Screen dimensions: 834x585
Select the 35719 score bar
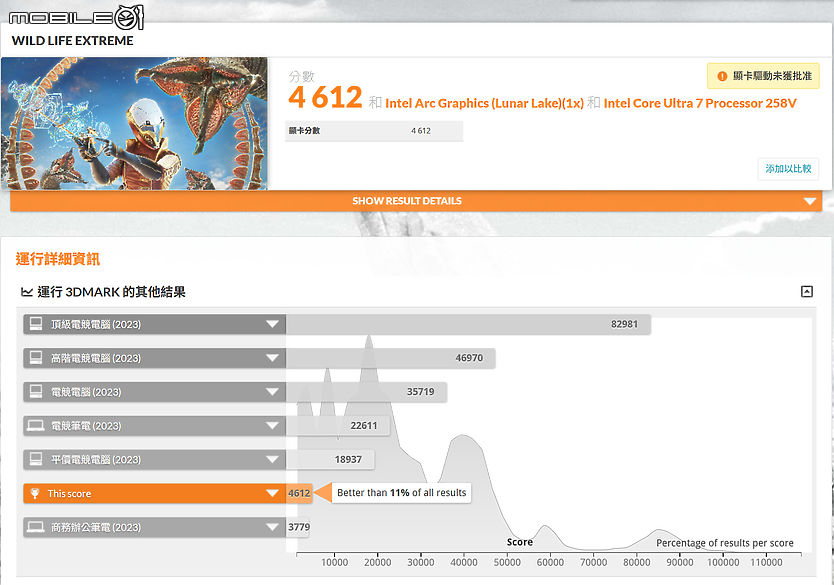(x=366, y=392)
